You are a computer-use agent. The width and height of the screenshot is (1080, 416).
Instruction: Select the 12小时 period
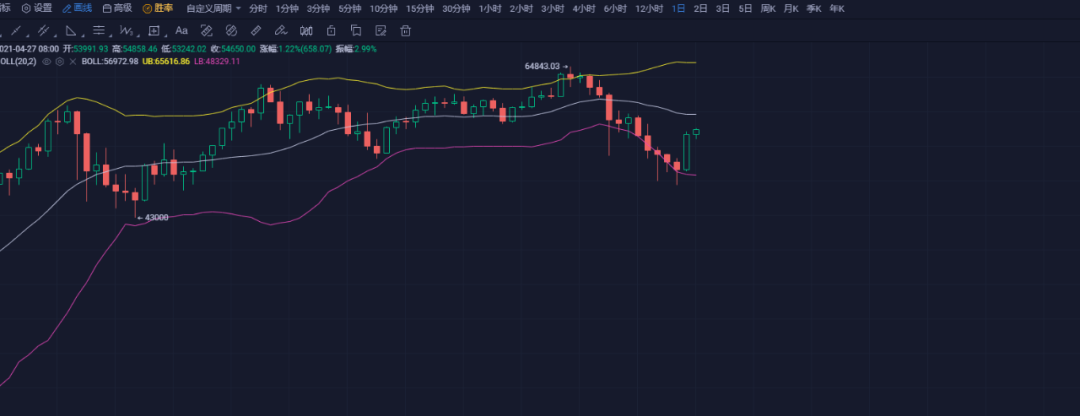pos(650,8)
